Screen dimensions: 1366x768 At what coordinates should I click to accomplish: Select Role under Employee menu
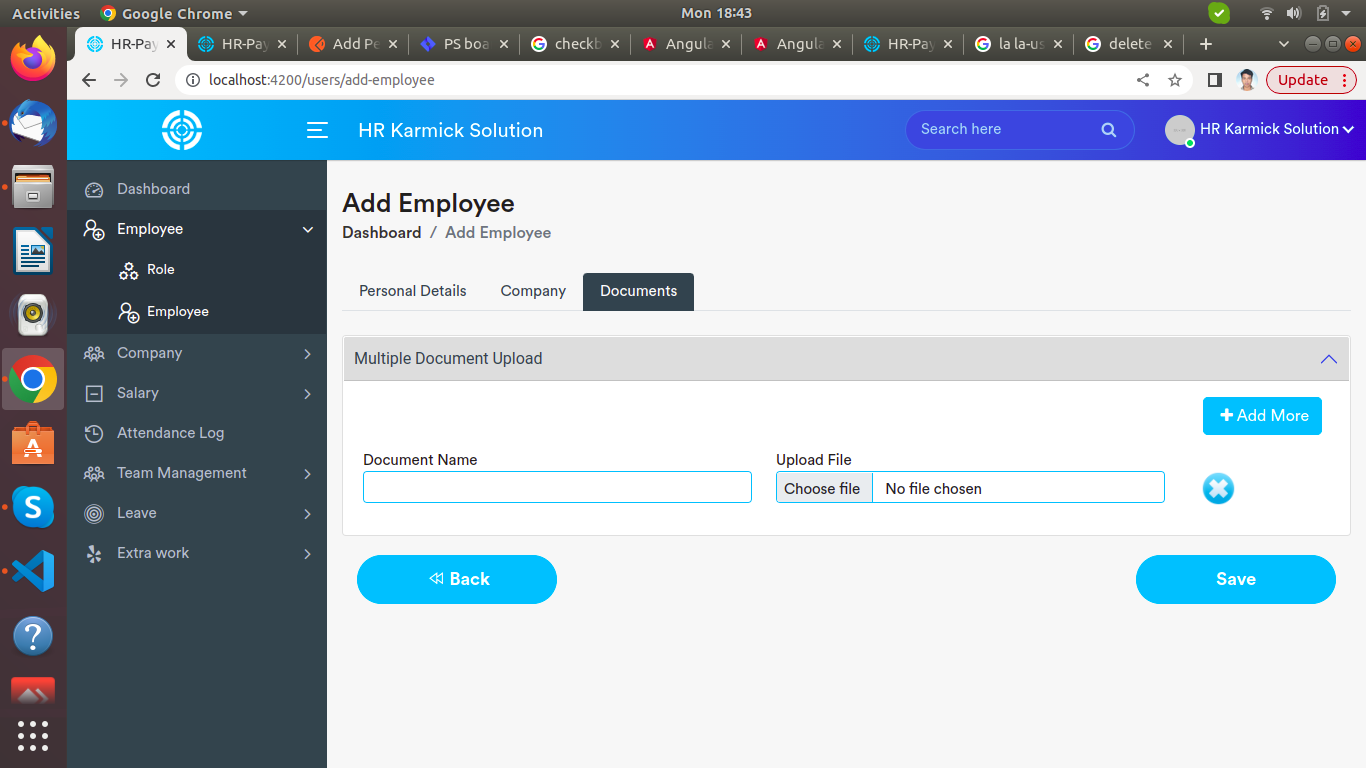tap(160, 270)
